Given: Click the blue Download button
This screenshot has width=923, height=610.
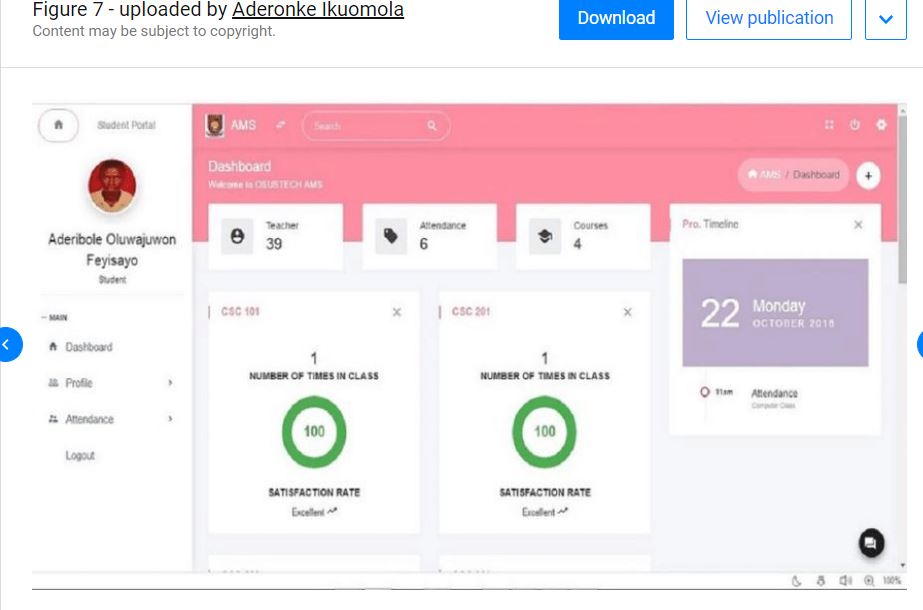Looking at the screenshot, I should pyautogui.click(x=616, y=18).
